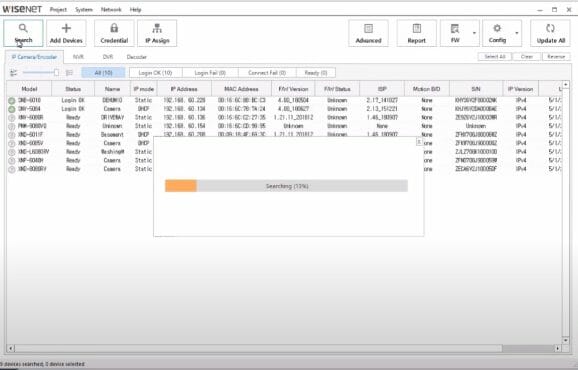This screenshot has height=370, width=578.
Task: Open Add Devices with plus icon
Action: tap(66, 33)
